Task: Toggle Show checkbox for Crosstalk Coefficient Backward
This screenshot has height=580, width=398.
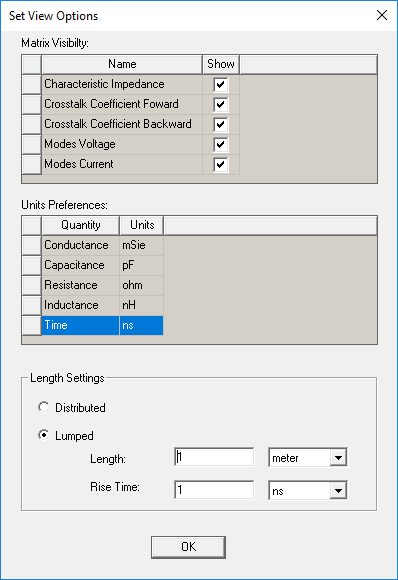Action: point(221,125)
